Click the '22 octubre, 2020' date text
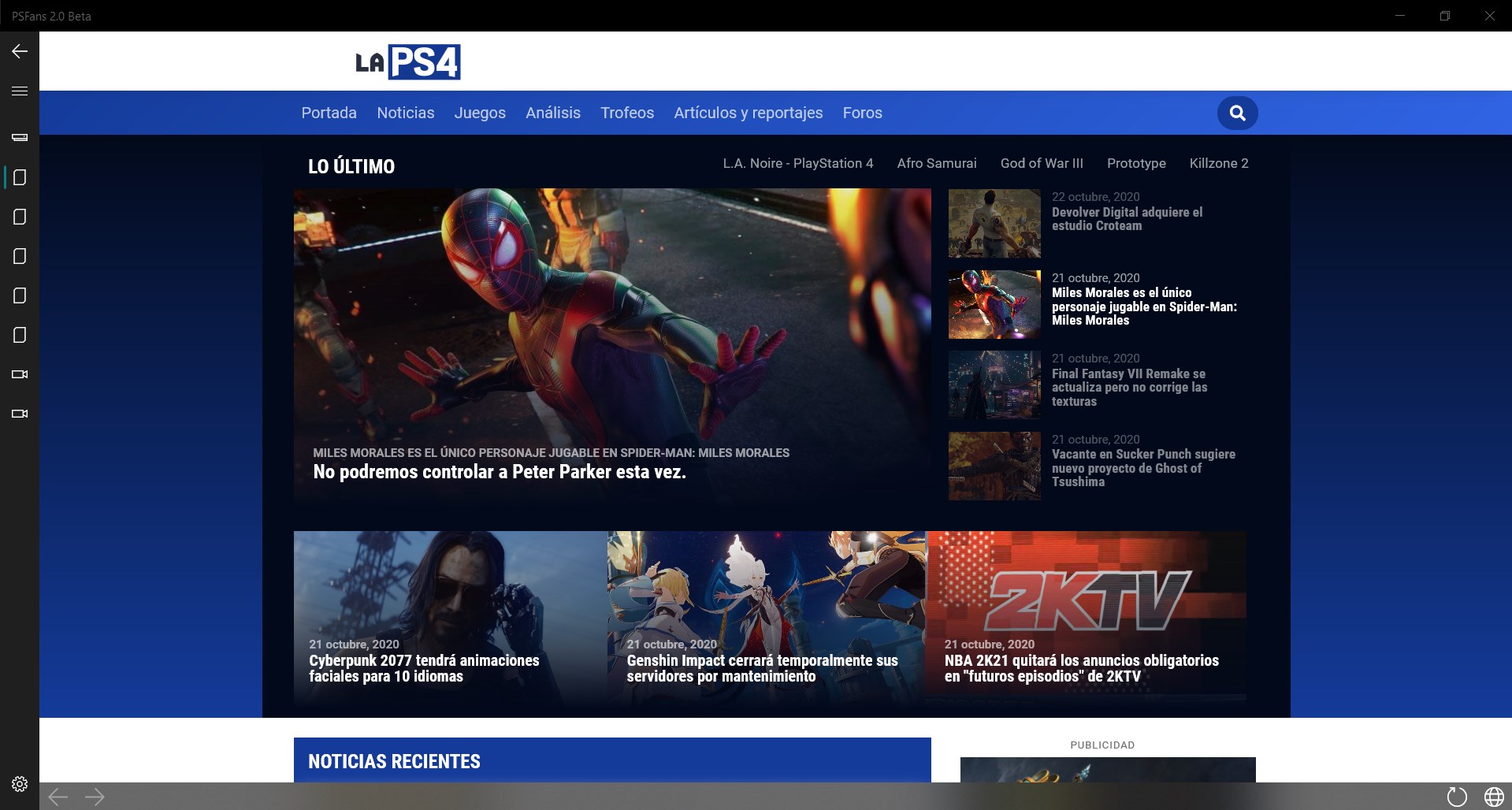1512x810 pixels. click(1095, 196)
